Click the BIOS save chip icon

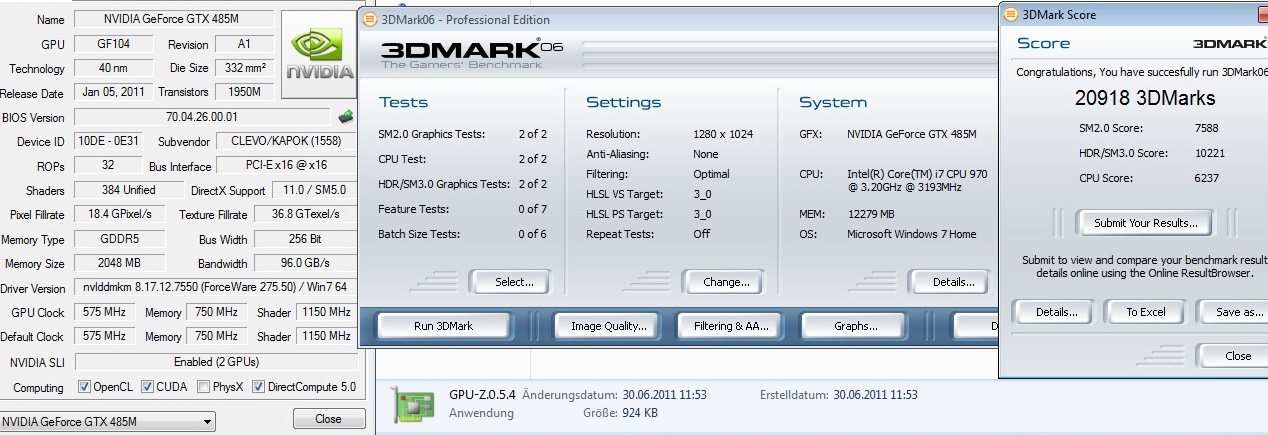(346, 117)
